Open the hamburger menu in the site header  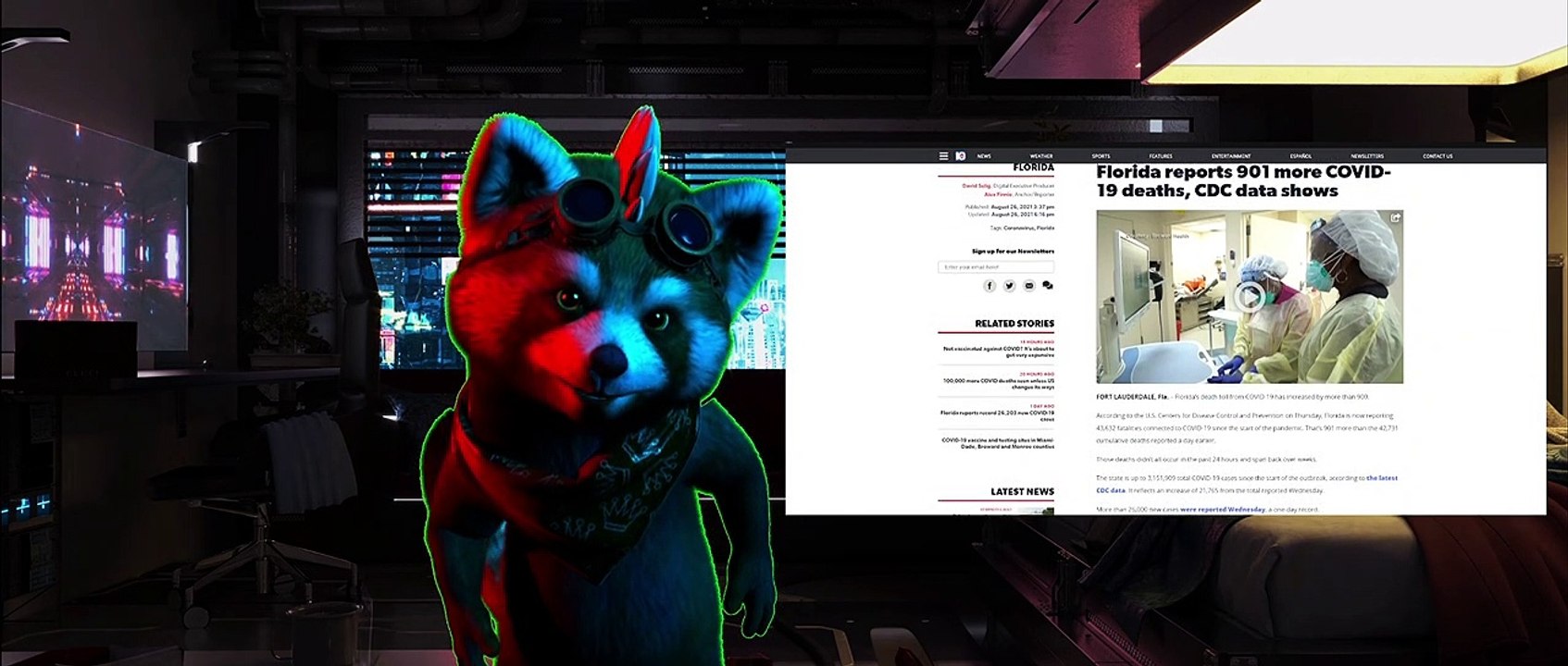(943, 156)
